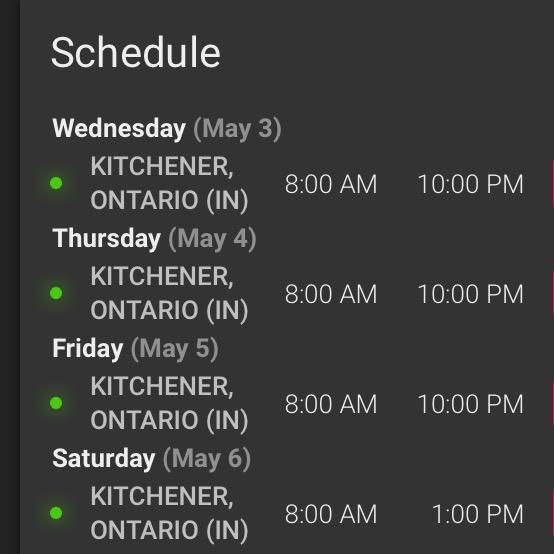Open Thursday's Kitchener, Ontario (IN) location
This screenshot has height=554, width=554.
(169, 293)
